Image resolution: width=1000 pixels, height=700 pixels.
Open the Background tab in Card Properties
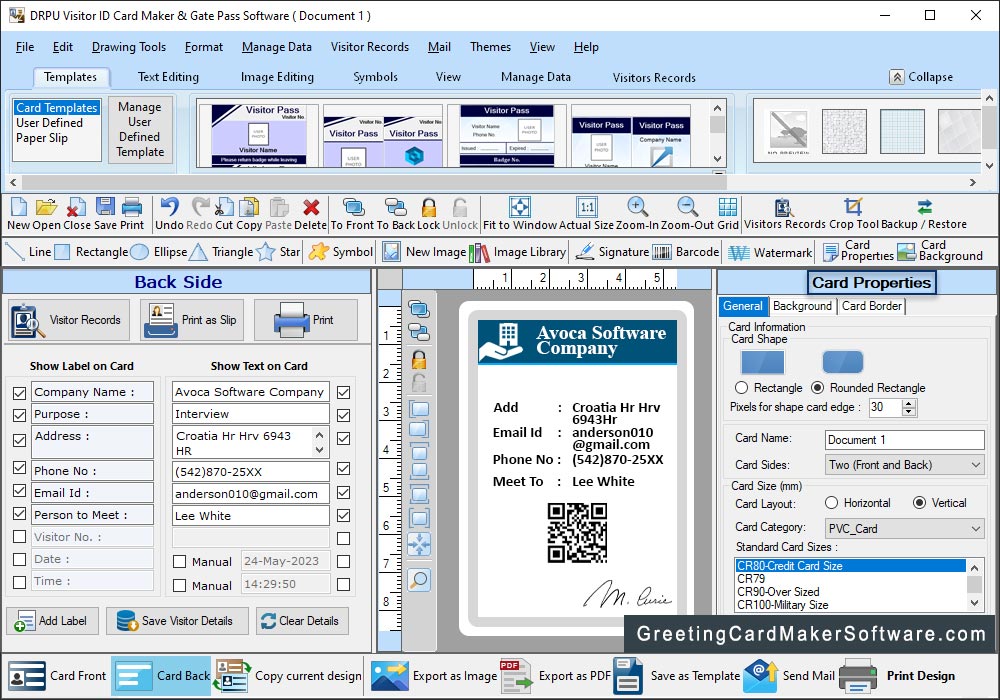pos(802,306)
